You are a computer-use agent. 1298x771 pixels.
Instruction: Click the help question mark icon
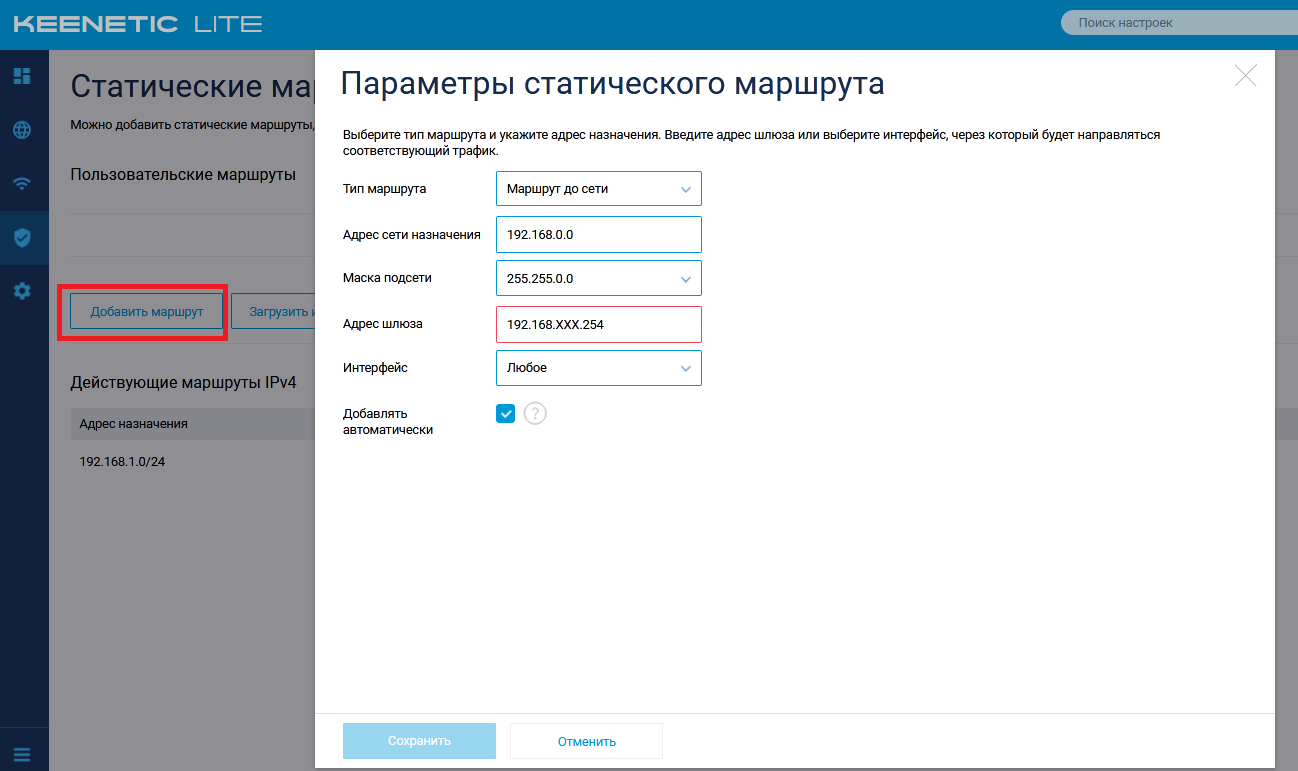point(536,413)
